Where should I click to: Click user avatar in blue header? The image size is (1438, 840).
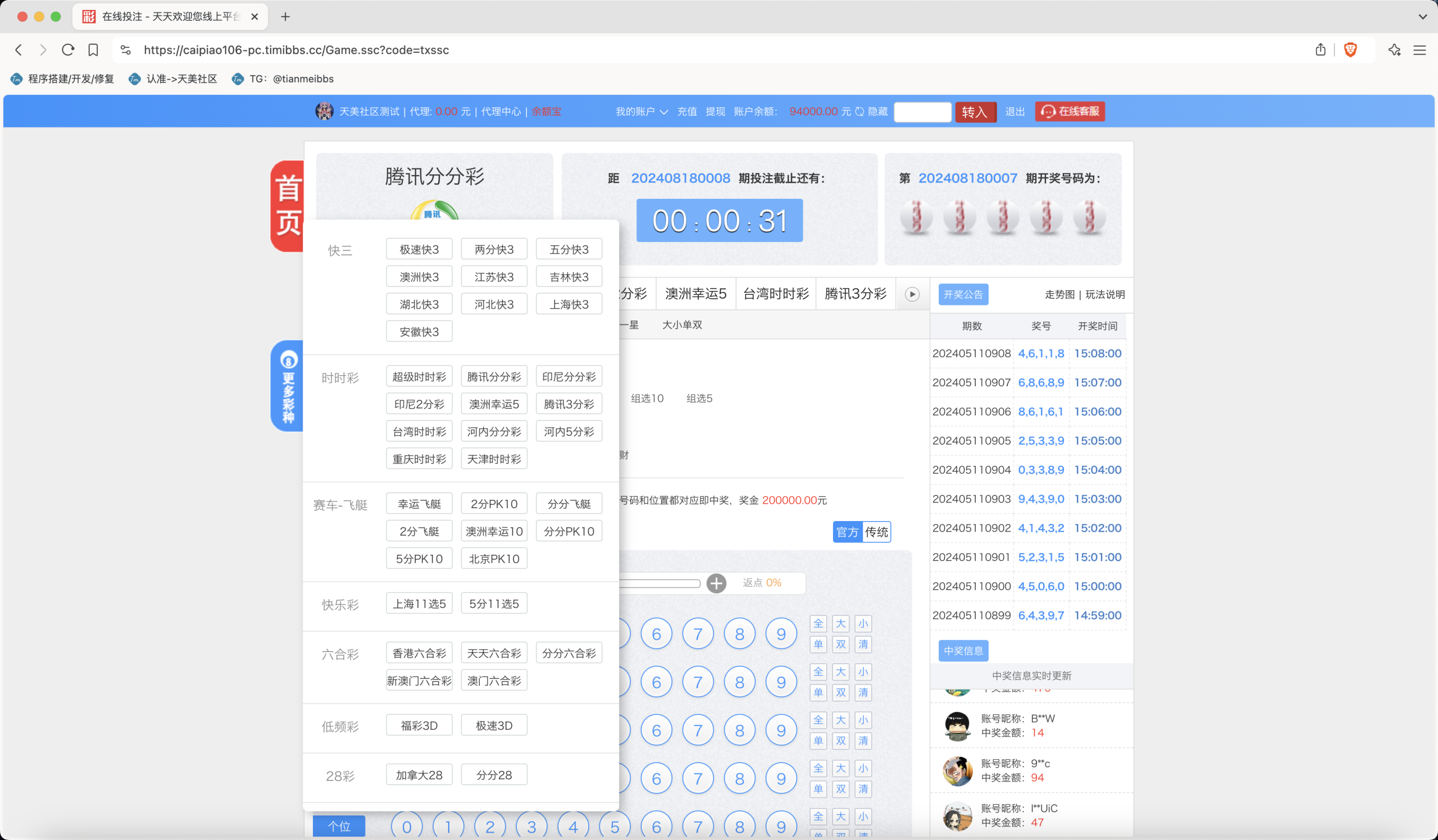324,111
